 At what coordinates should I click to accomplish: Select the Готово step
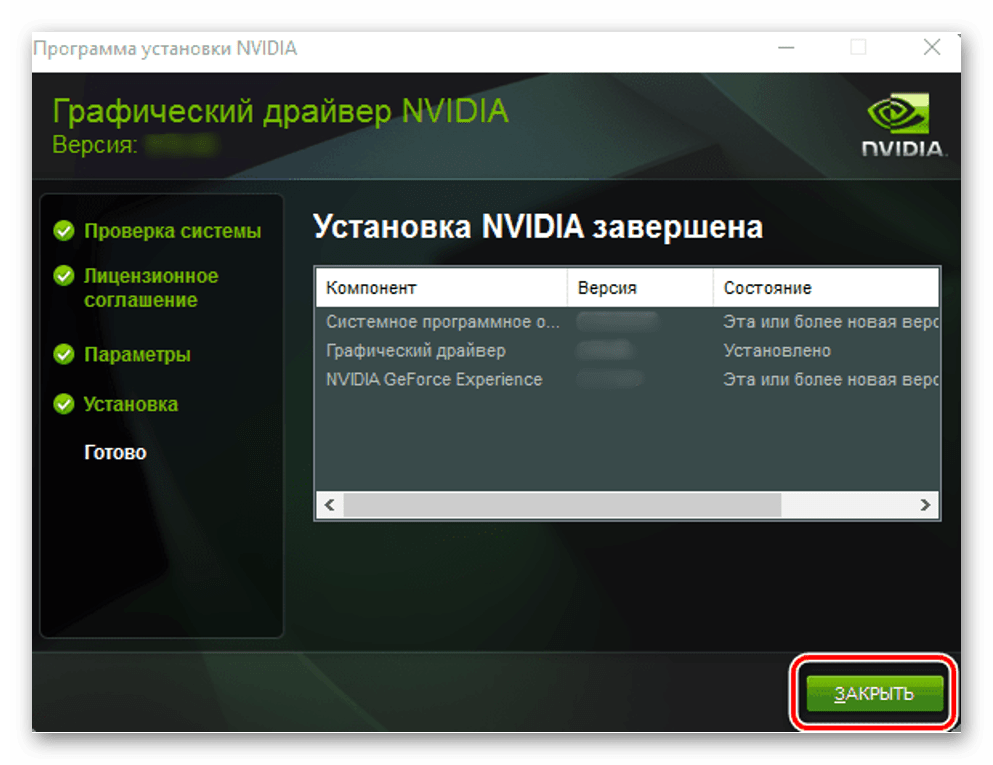point(115,452)
